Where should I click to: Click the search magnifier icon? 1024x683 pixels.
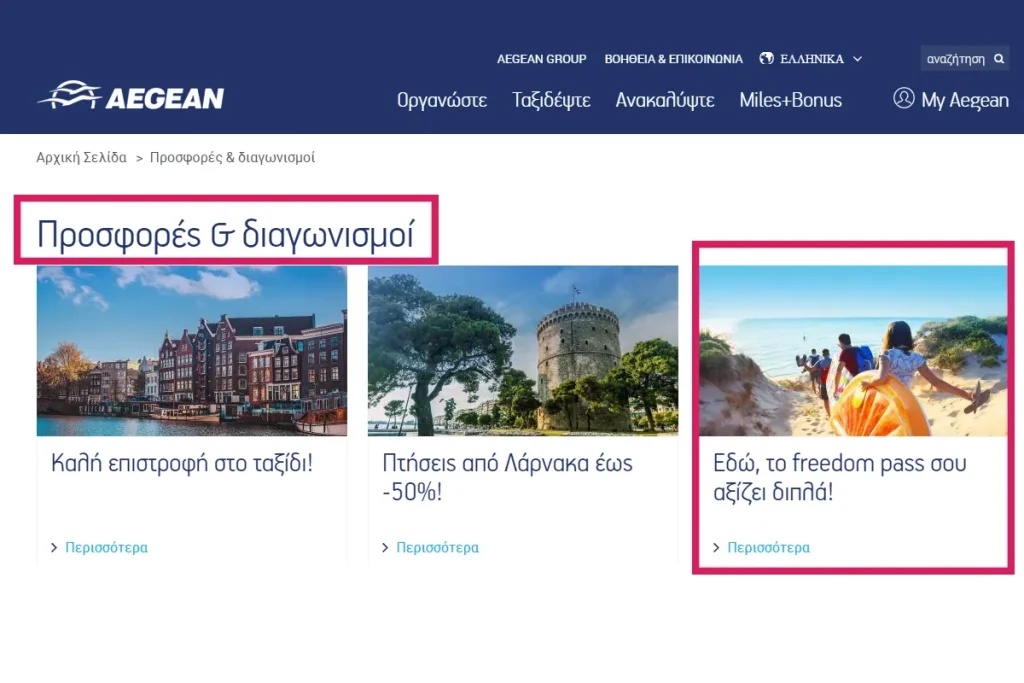(x=999, y=59)
